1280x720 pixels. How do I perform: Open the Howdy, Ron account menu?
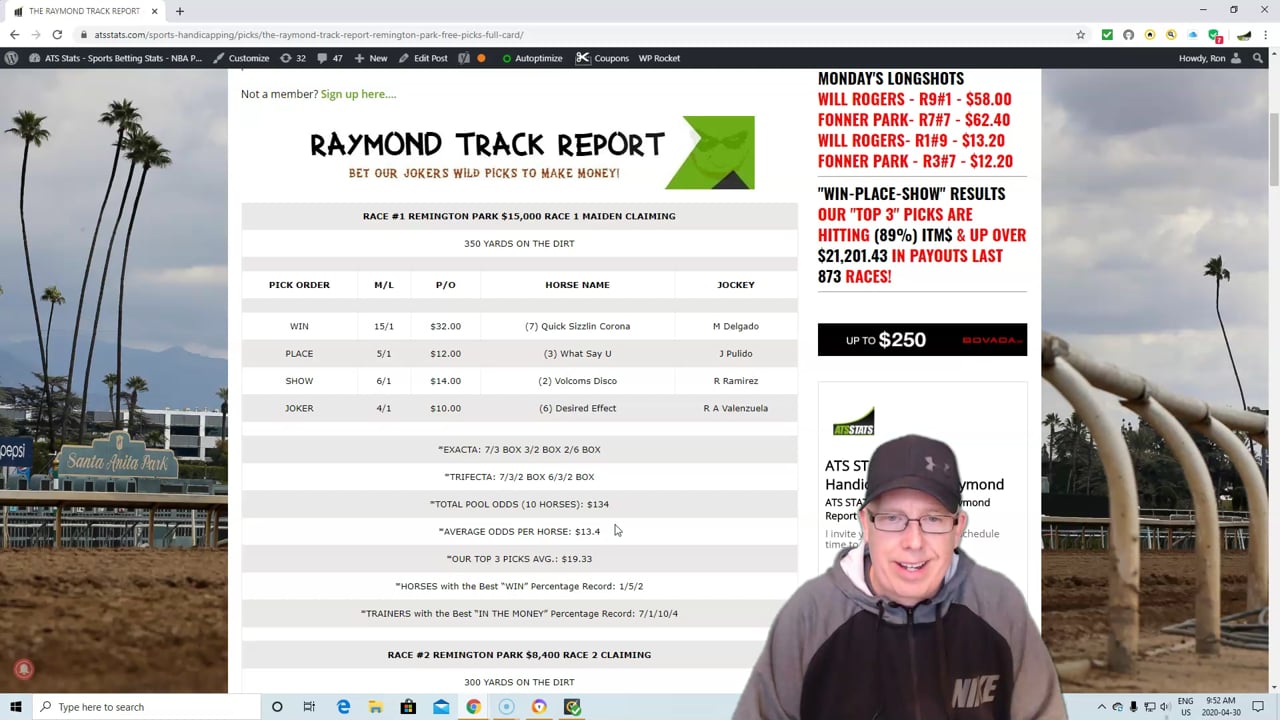[x=1210, y=58]
